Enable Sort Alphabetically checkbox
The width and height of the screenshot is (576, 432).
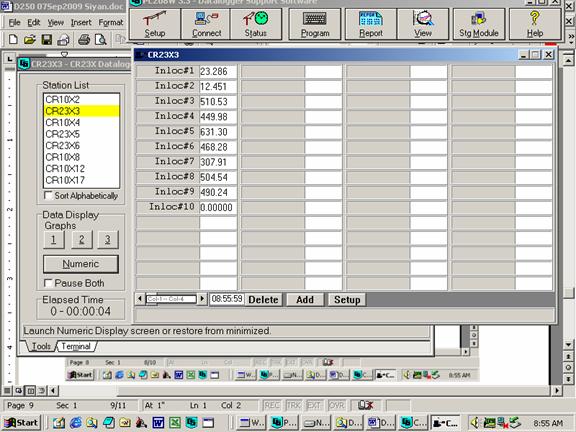tap(48, 195)
